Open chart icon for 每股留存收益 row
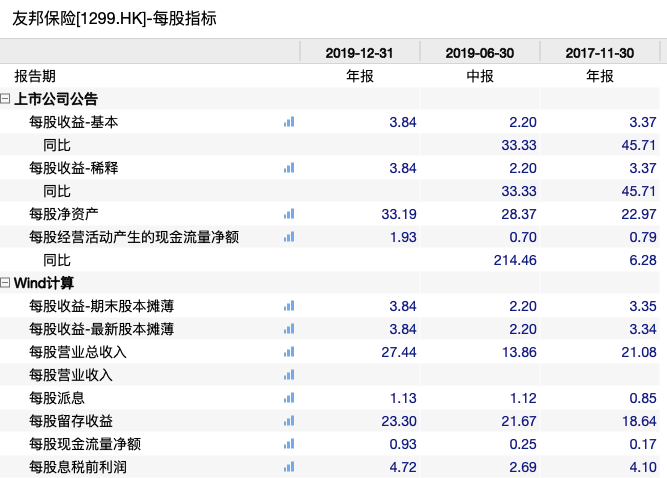 click(x=289, y=421)
